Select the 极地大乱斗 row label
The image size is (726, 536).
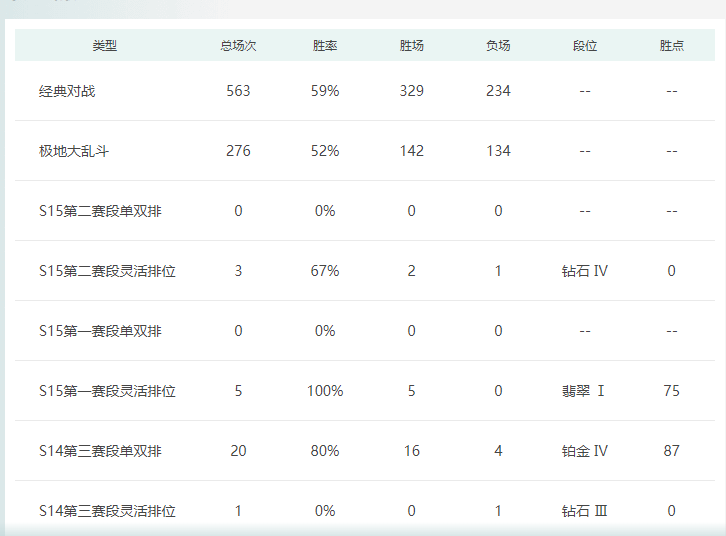click(x=74, y=151)
